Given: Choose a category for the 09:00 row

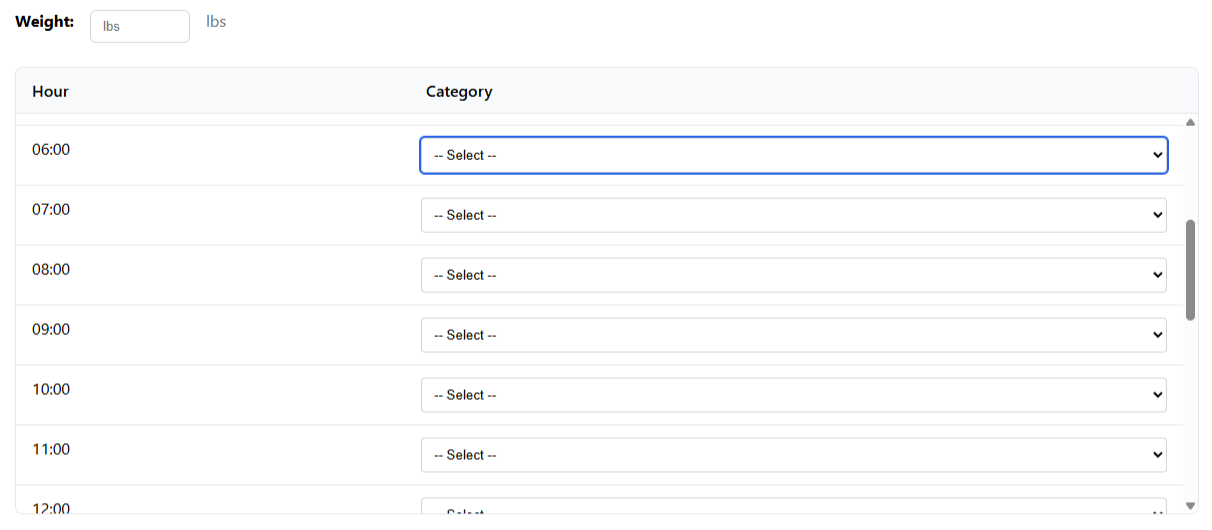Looking at the screenshot, I should tap(793, 335).
